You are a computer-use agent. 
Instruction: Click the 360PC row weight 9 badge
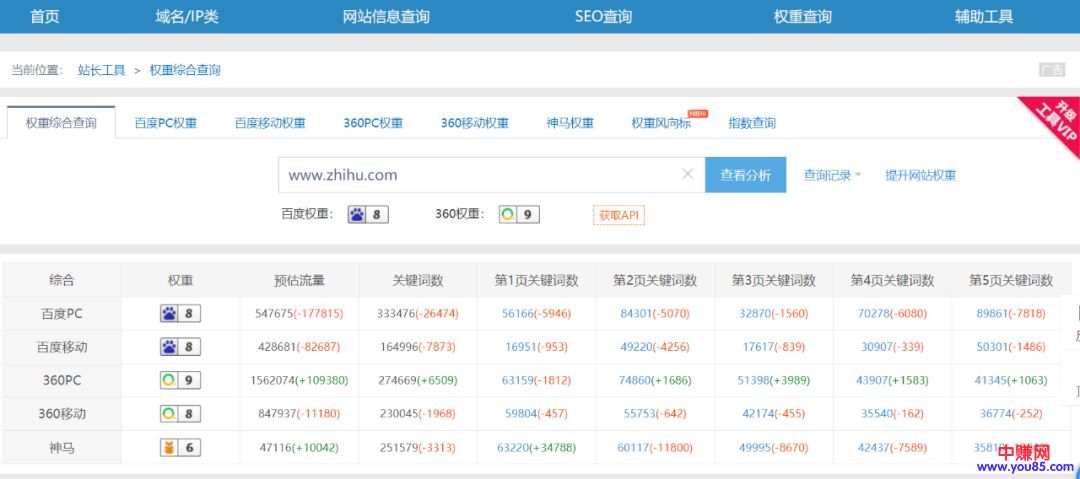(180, 380)
